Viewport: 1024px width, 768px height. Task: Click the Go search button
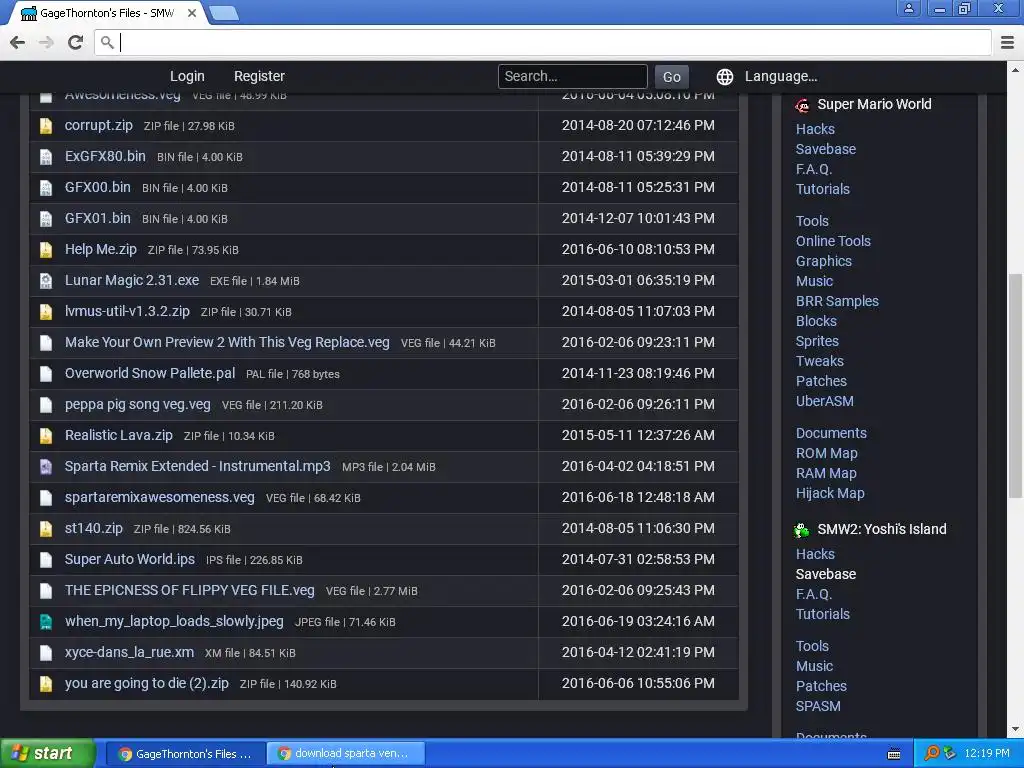coord(671,77)
